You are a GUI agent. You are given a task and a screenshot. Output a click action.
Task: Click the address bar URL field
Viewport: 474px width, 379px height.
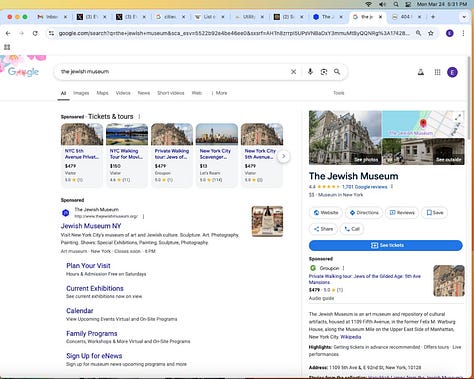click(x=233, y=33)
